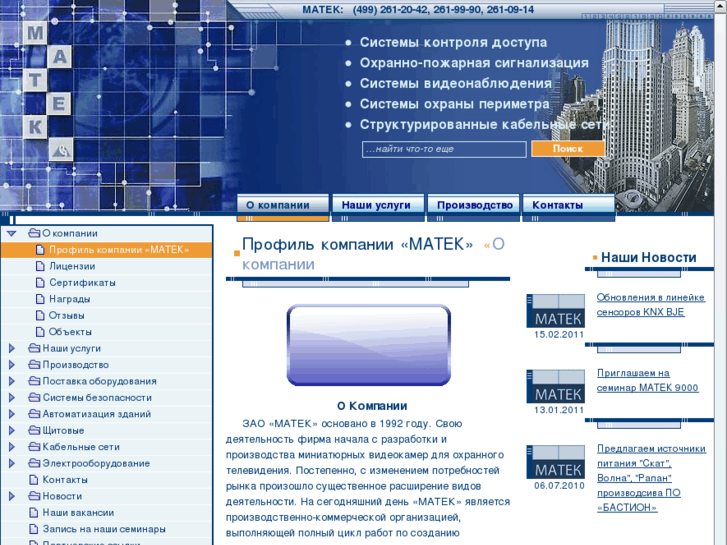Click MATEK news thumbnail dated 06.07.2010

(x=555, y=462)
